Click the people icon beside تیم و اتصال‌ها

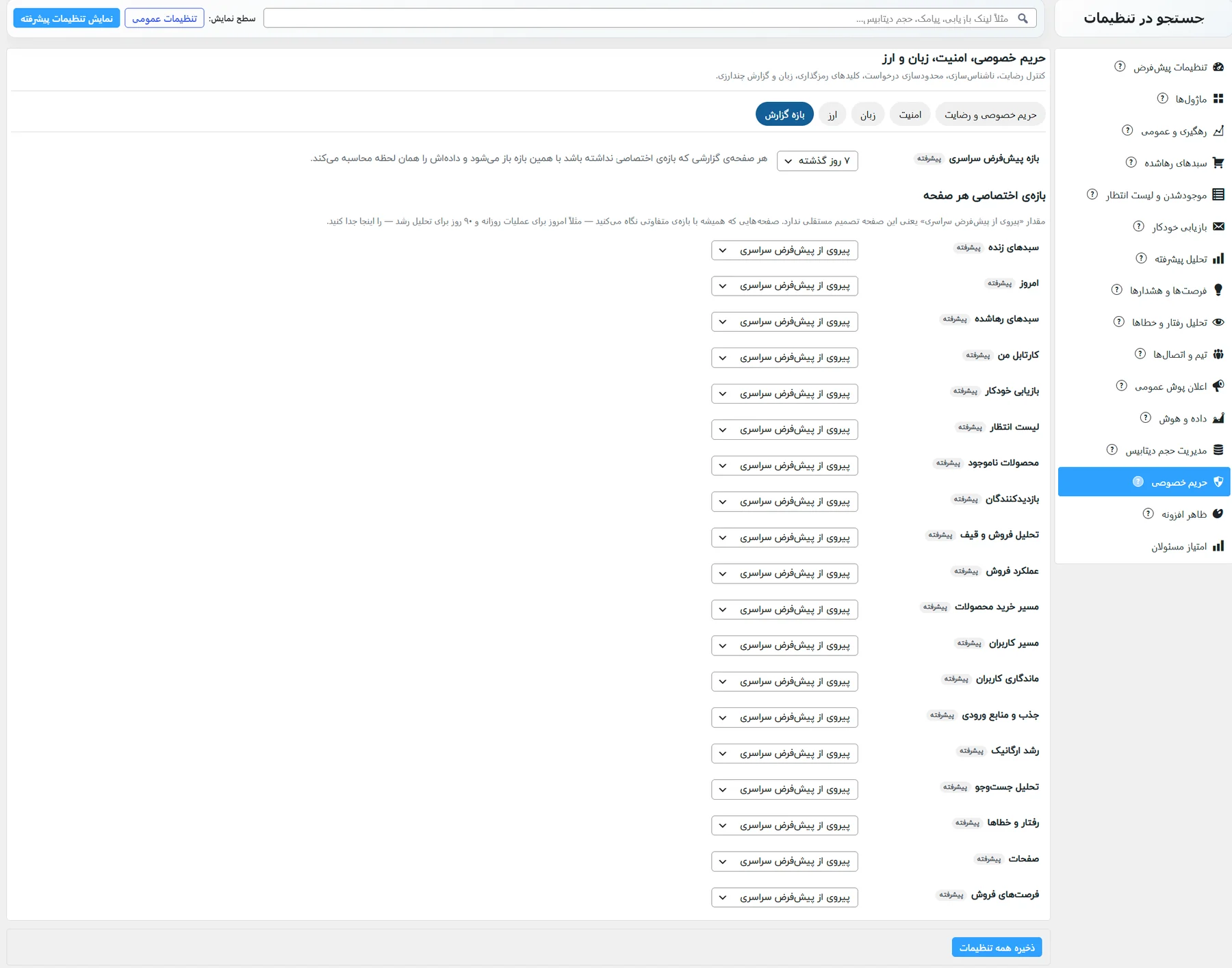(x=1218, y=354)
